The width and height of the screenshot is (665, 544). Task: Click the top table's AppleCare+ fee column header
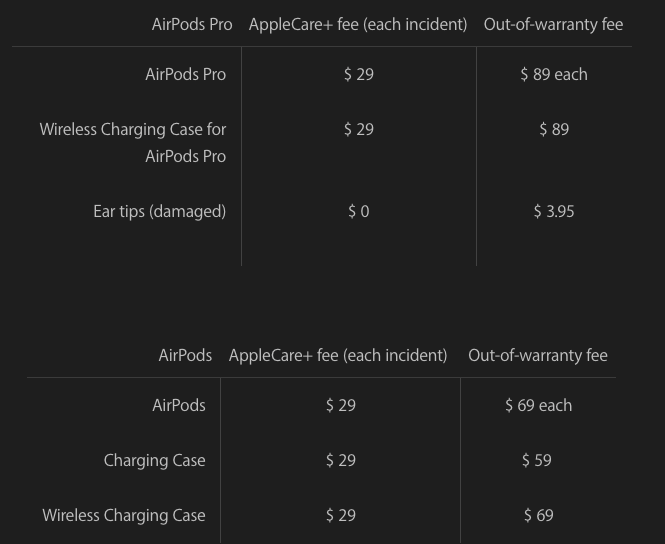click(x=357, y=24)
